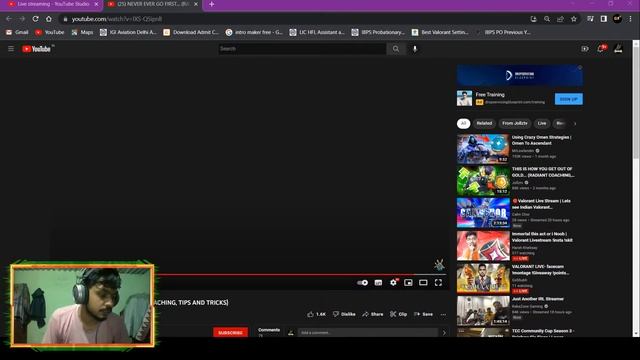Open the notifications bell
The image size is (640, 360).
point(601,49)
